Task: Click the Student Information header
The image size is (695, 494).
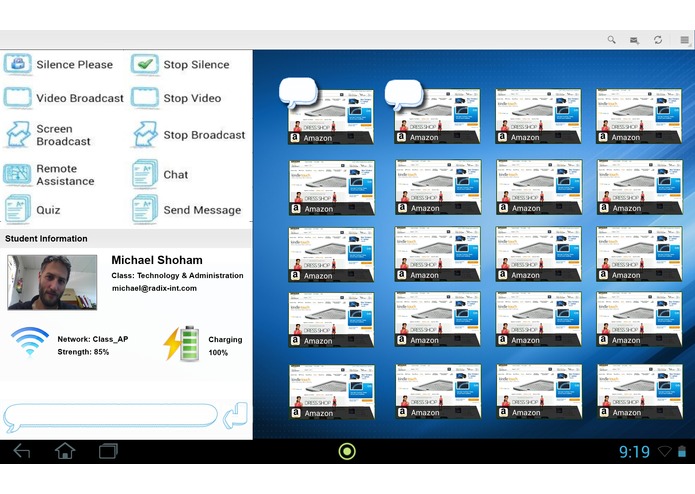Action: pyautogui.click(x=46, y=238)
